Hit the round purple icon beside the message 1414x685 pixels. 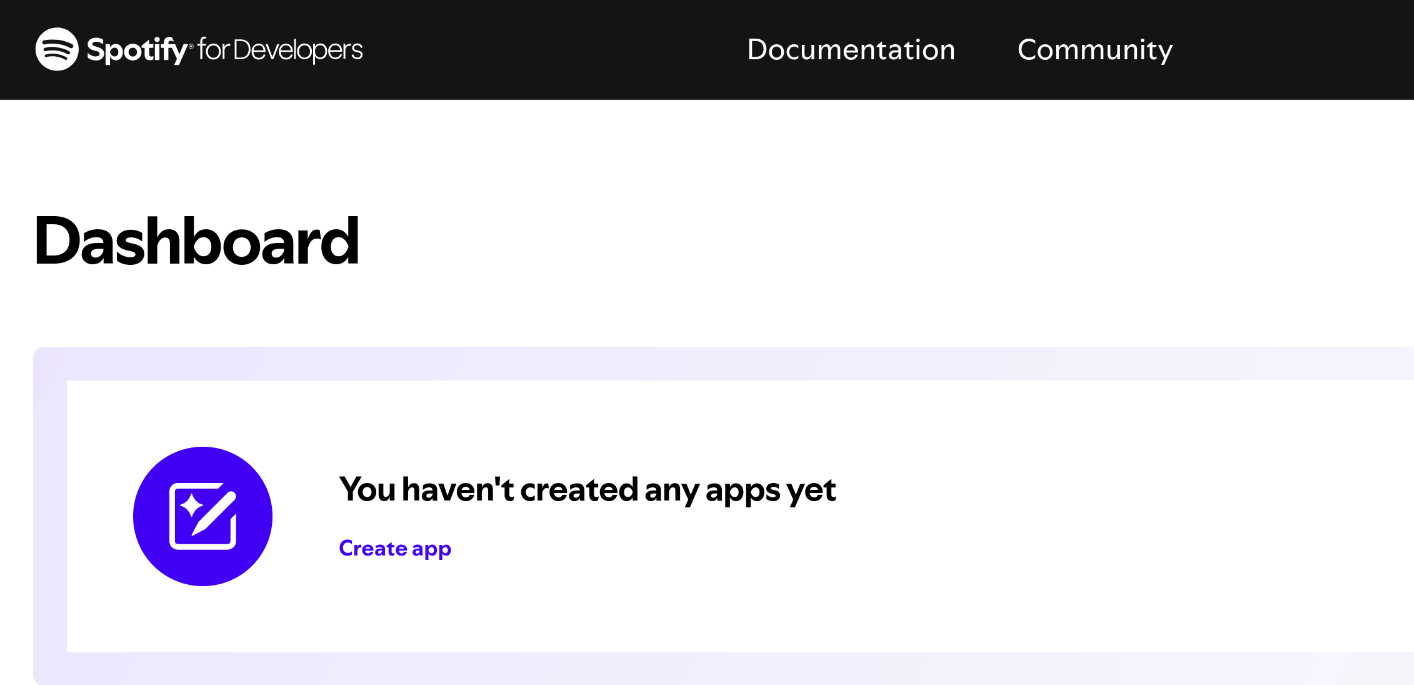203,516
